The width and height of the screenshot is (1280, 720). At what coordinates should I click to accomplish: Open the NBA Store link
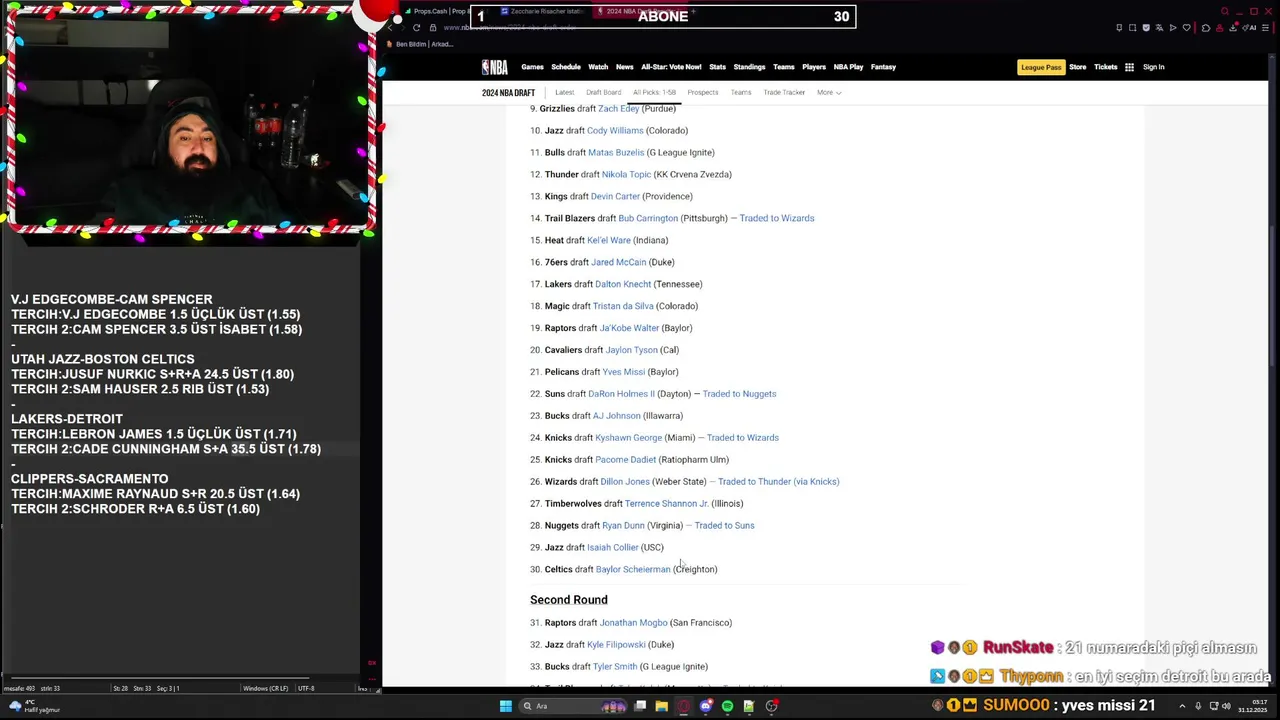pos(1077,67)
